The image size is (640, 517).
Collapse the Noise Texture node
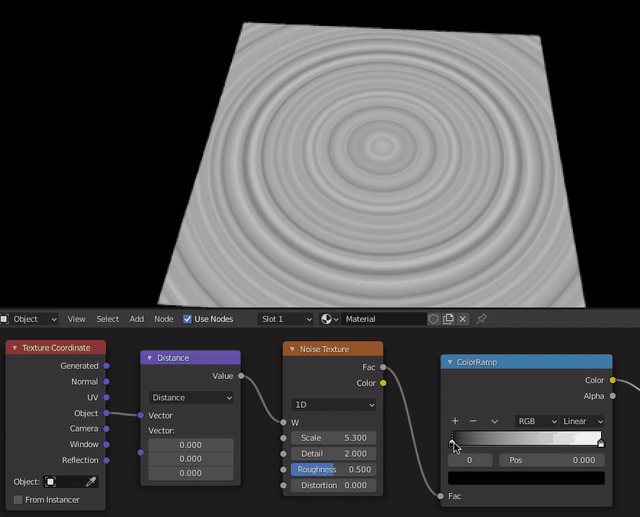click(292, 349)
